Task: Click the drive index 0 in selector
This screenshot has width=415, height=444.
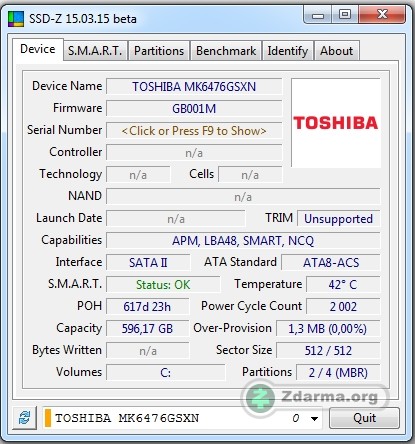Action: point(295,418)
